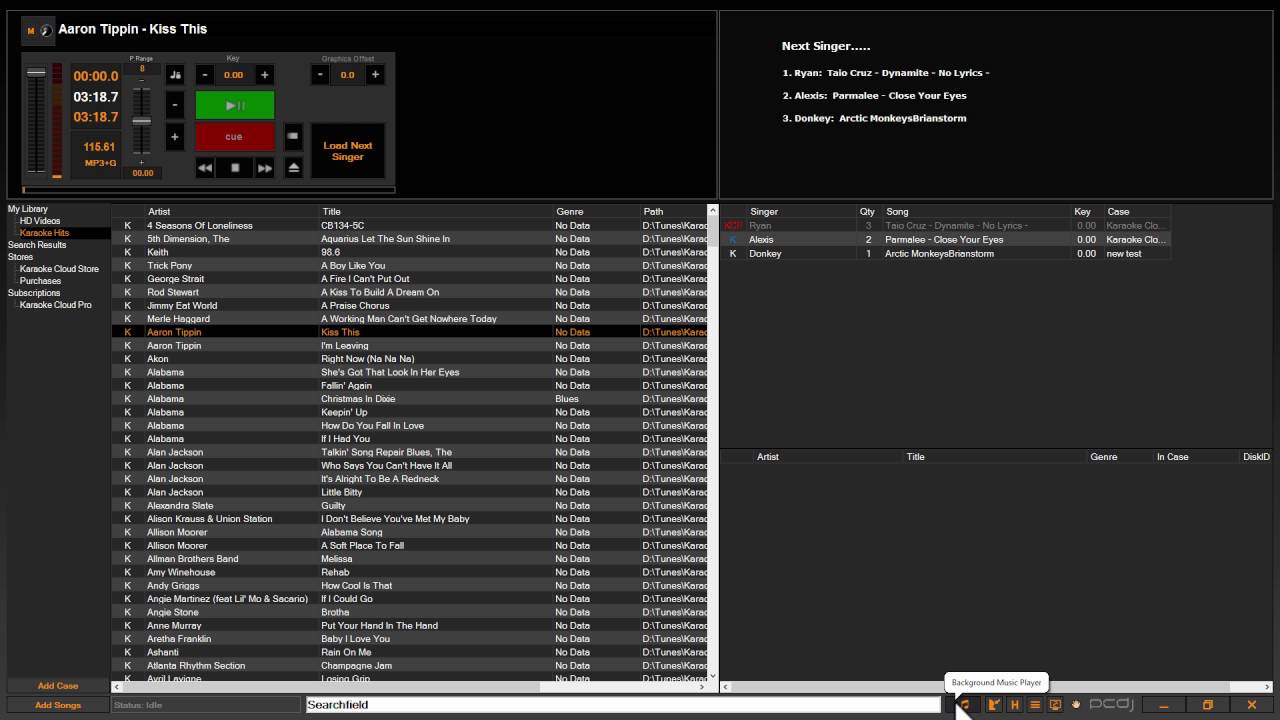Select singer Alexis in the rotation list
The image size is (1280, 720).
945,240
